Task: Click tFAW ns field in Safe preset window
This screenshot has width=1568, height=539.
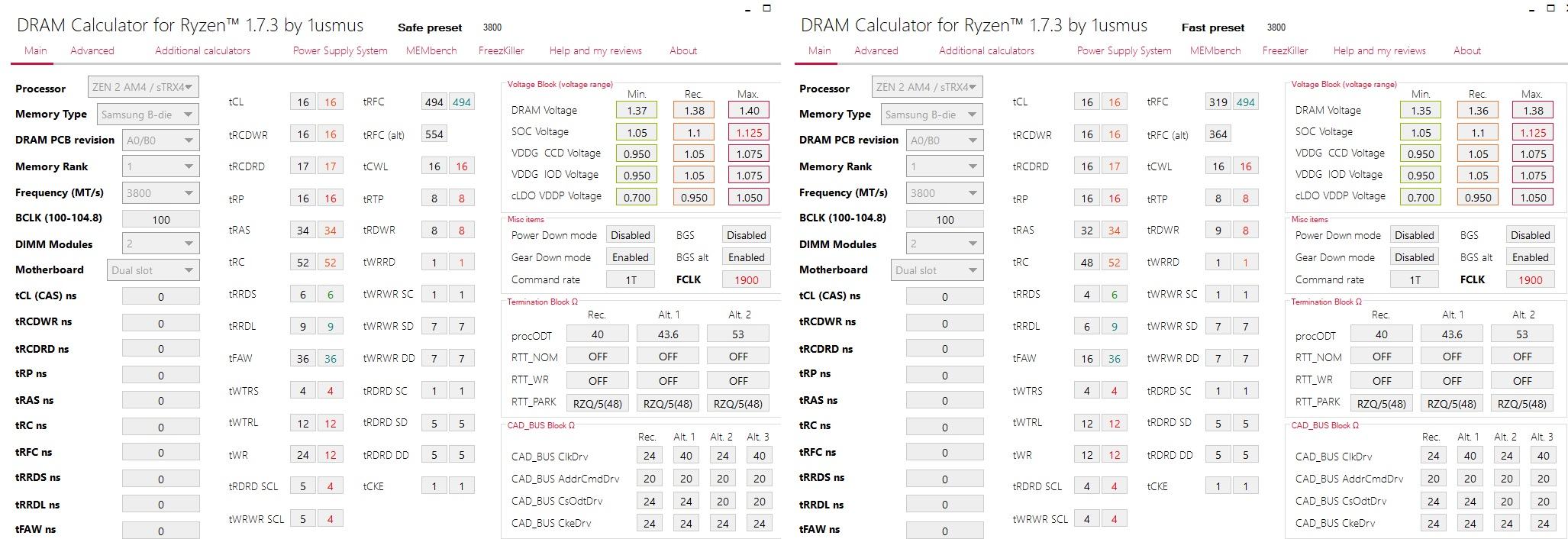Action: click(x=160, y=531)
